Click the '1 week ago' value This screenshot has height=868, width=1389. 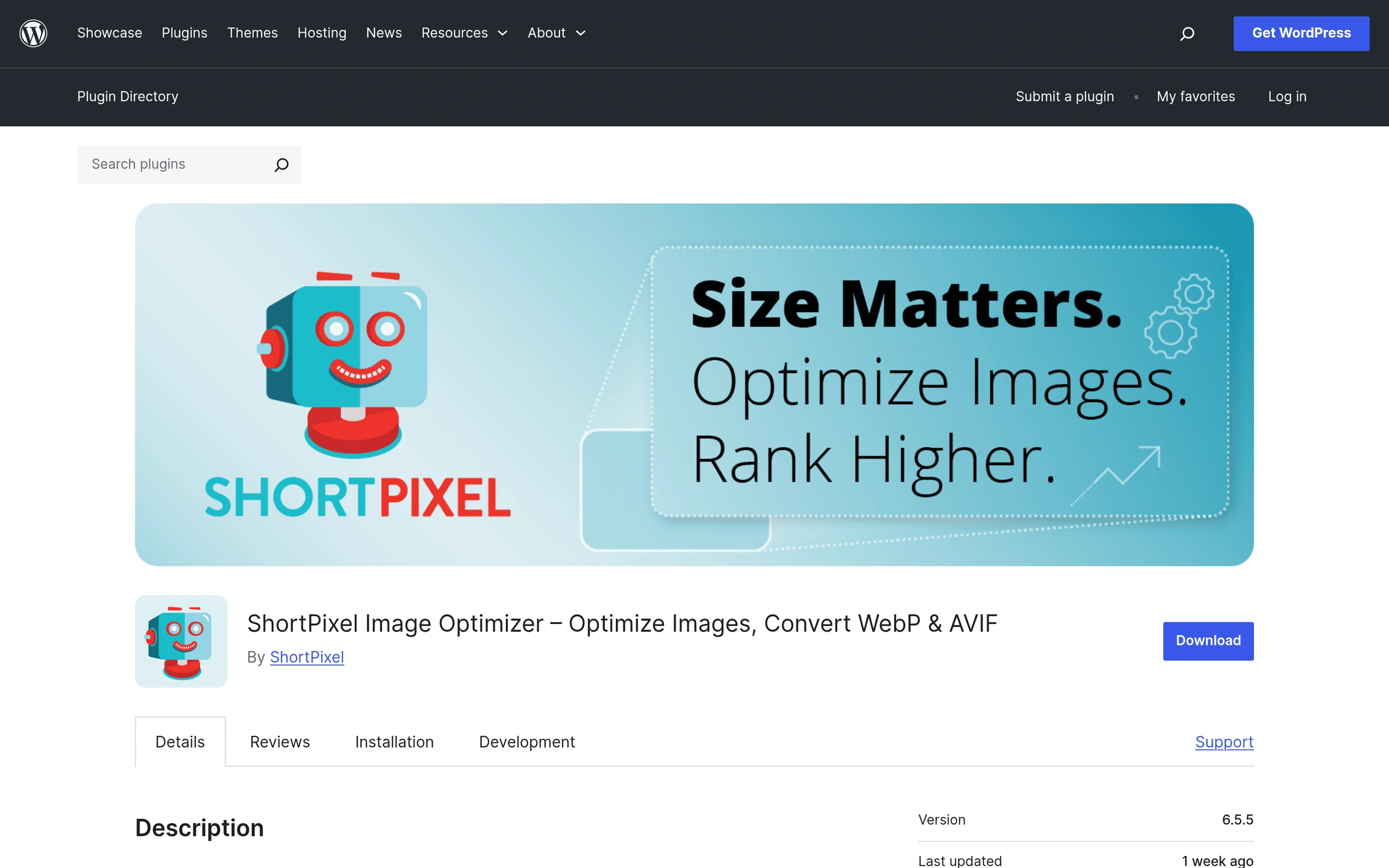pyautogui.click(x=1218, y=860)
